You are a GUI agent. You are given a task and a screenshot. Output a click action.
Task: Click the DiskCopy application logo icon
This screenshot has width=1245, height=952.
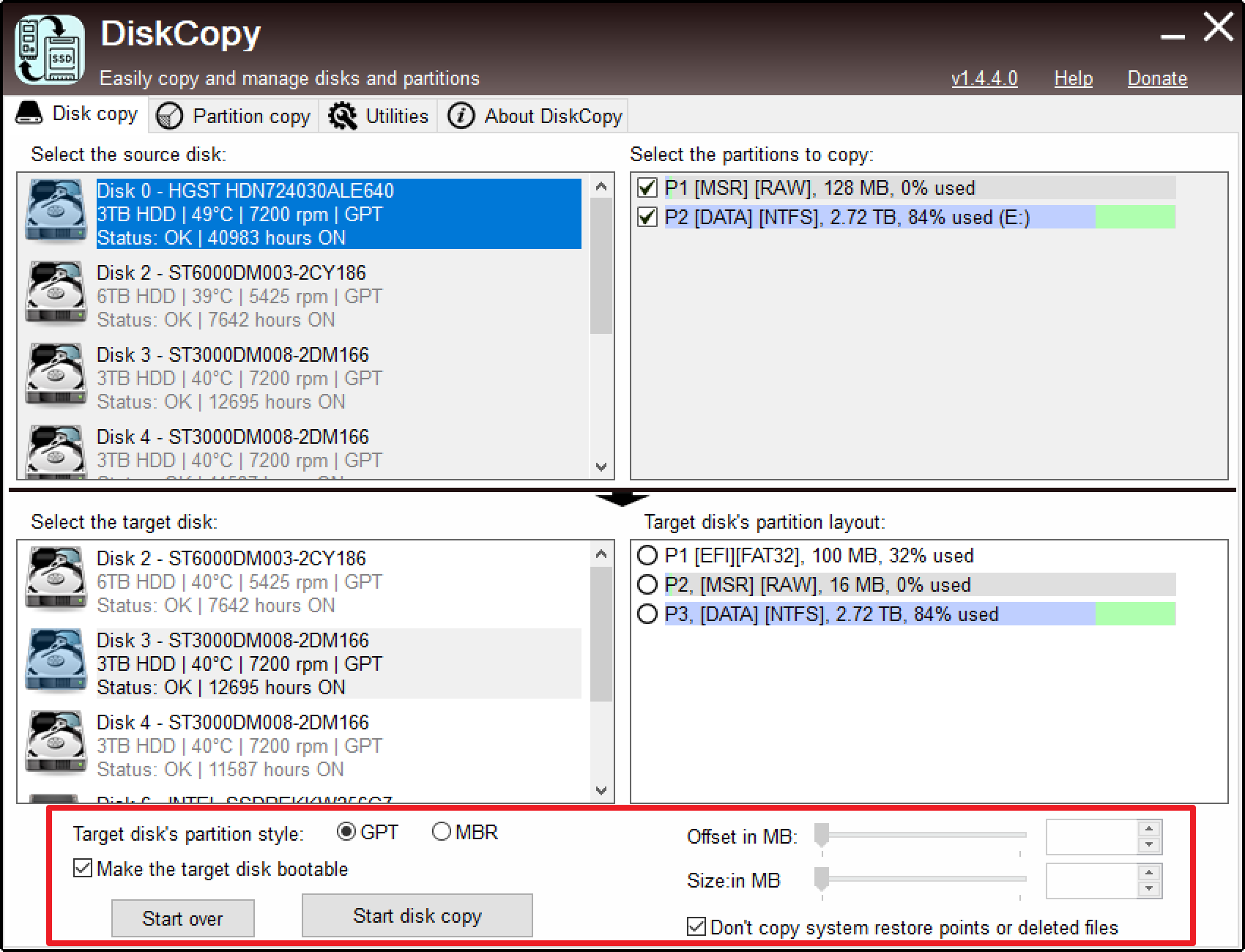click(x=50, y=50)
